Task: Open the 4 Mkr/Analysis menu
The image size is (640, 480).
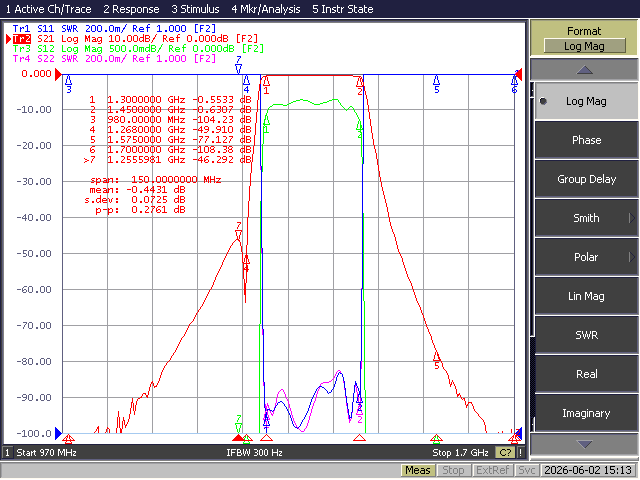Action: pos(266,9)
